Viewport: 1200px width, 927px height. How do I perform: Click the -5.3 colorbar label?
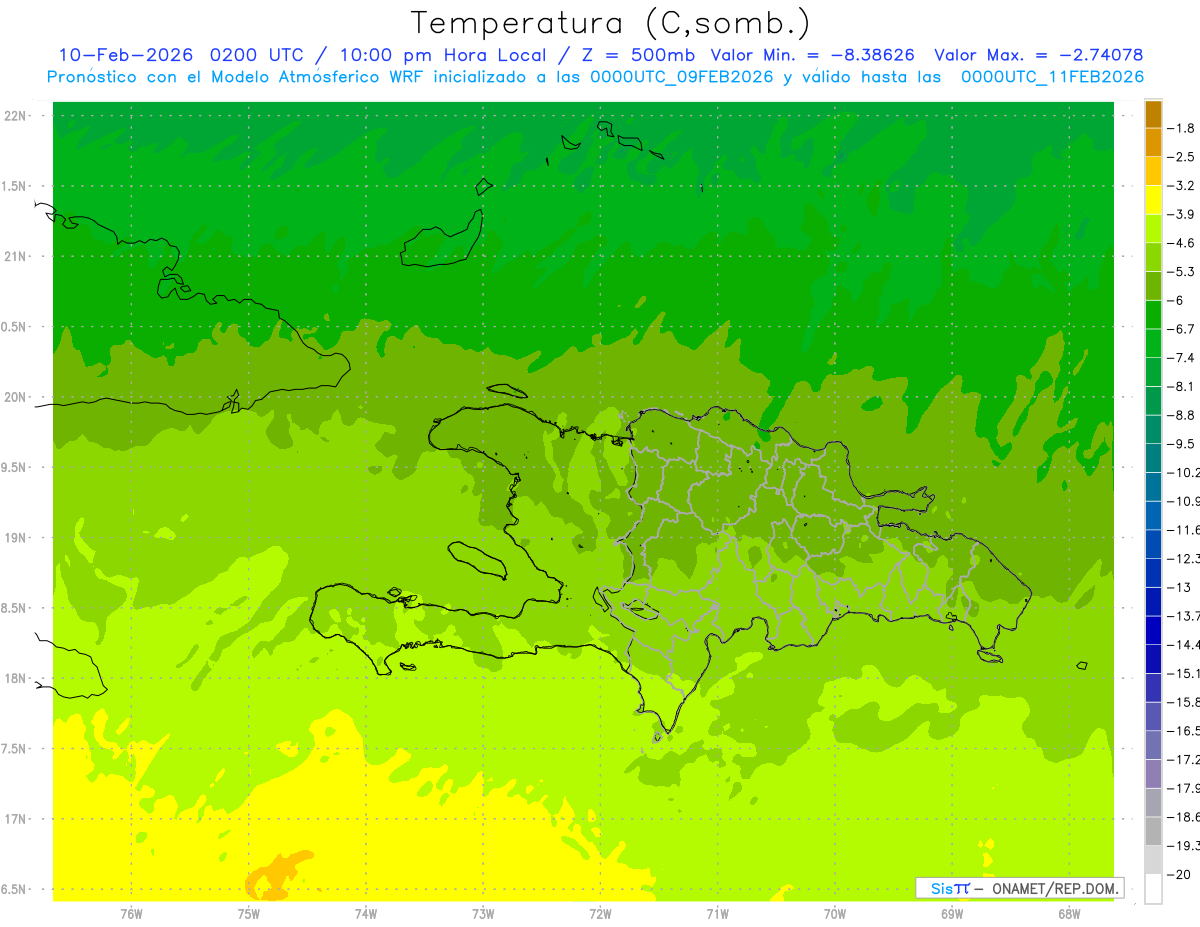coord(1182,271)
